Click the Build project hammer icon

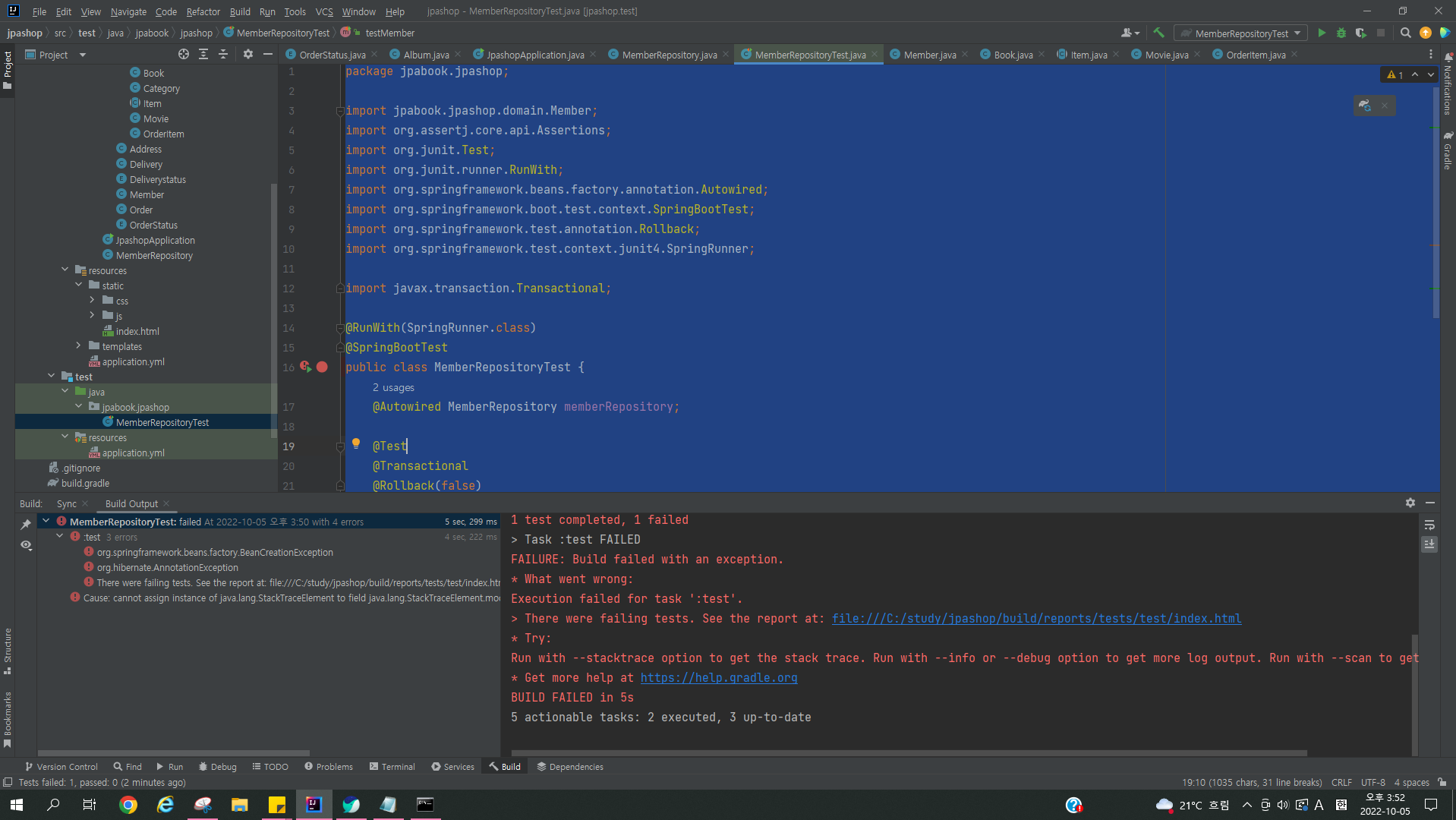[1158, 33]
